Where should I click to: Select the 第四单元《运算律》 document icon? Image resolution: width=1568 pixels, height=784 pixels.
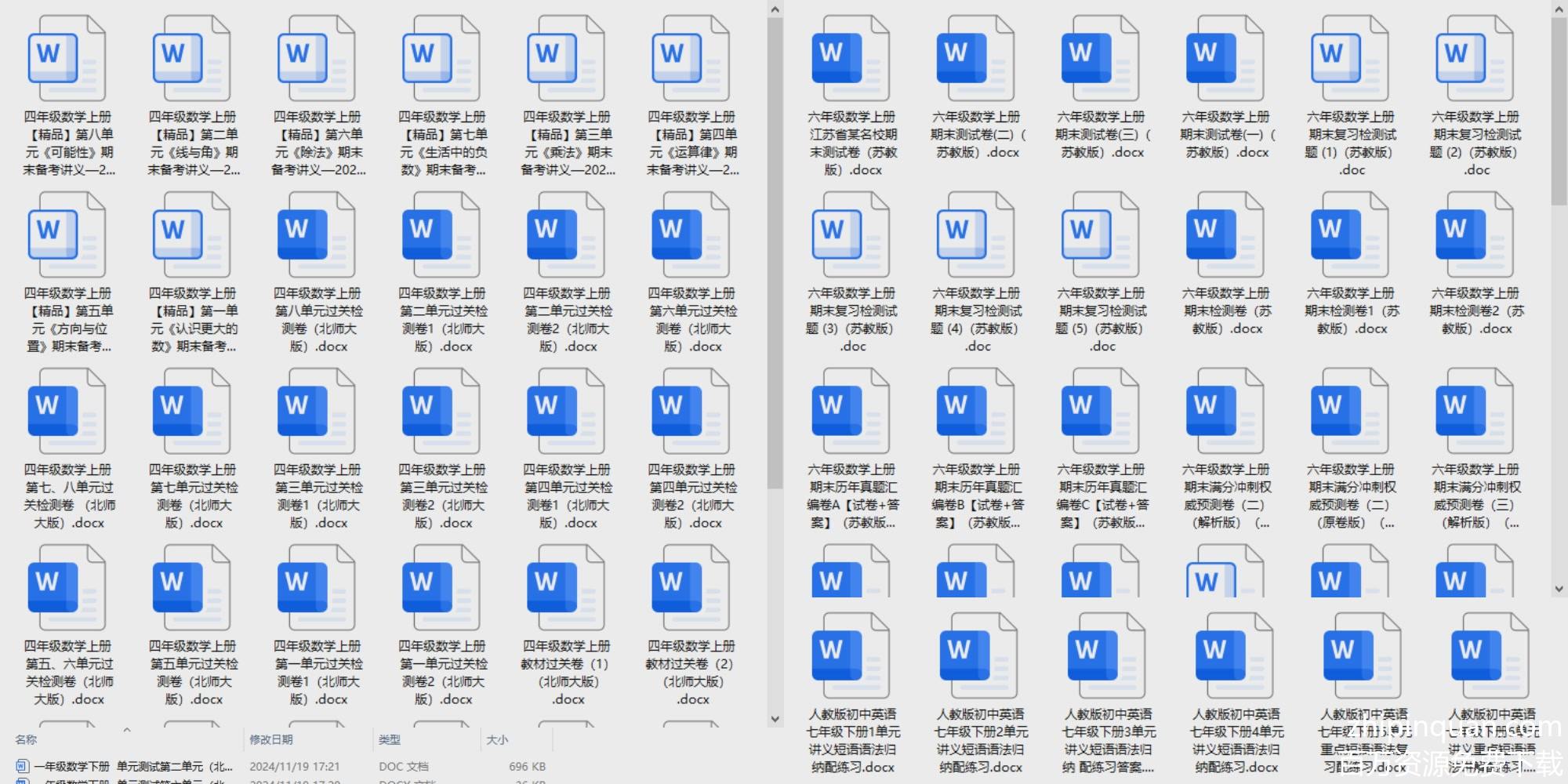(x=690, y=59)
